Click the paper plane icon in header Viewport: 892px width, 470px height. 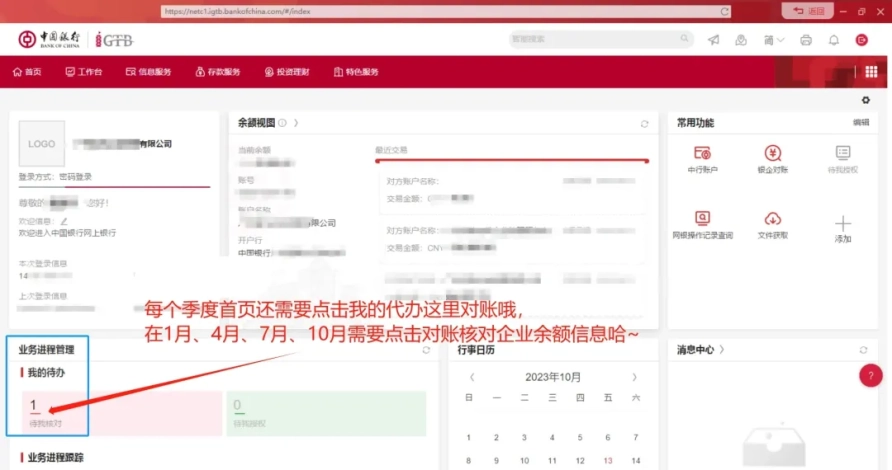click(713, 40)
